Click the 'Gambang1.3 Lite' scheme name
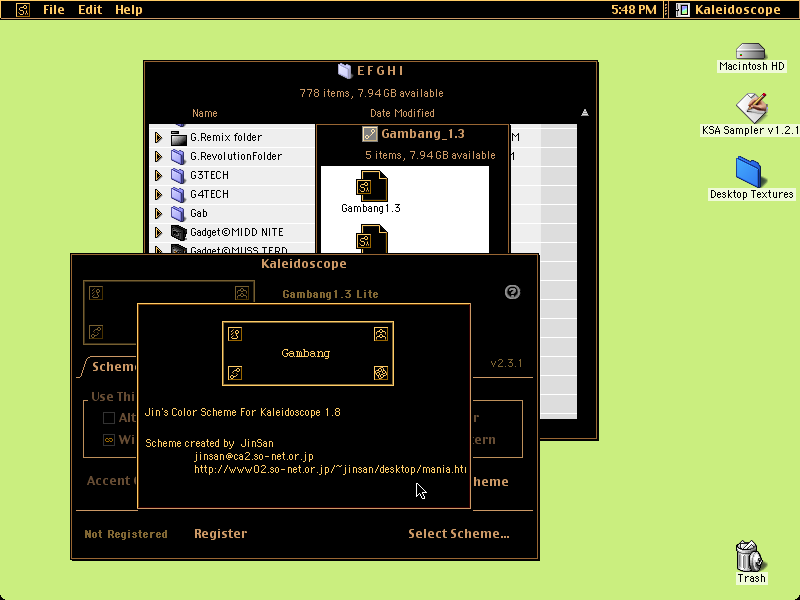The image size is (800, 600). pos(330,294)
